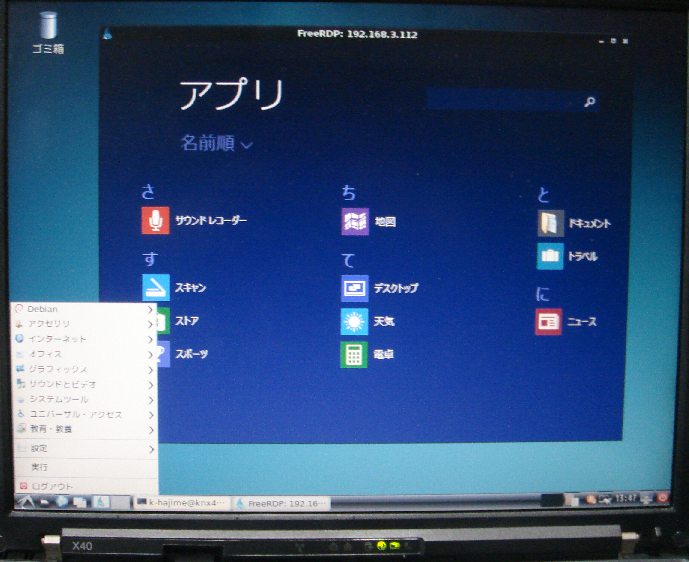Open the Weather (天気) app
The height and width of the screenshot is (562, 689).
coord(368,322)
